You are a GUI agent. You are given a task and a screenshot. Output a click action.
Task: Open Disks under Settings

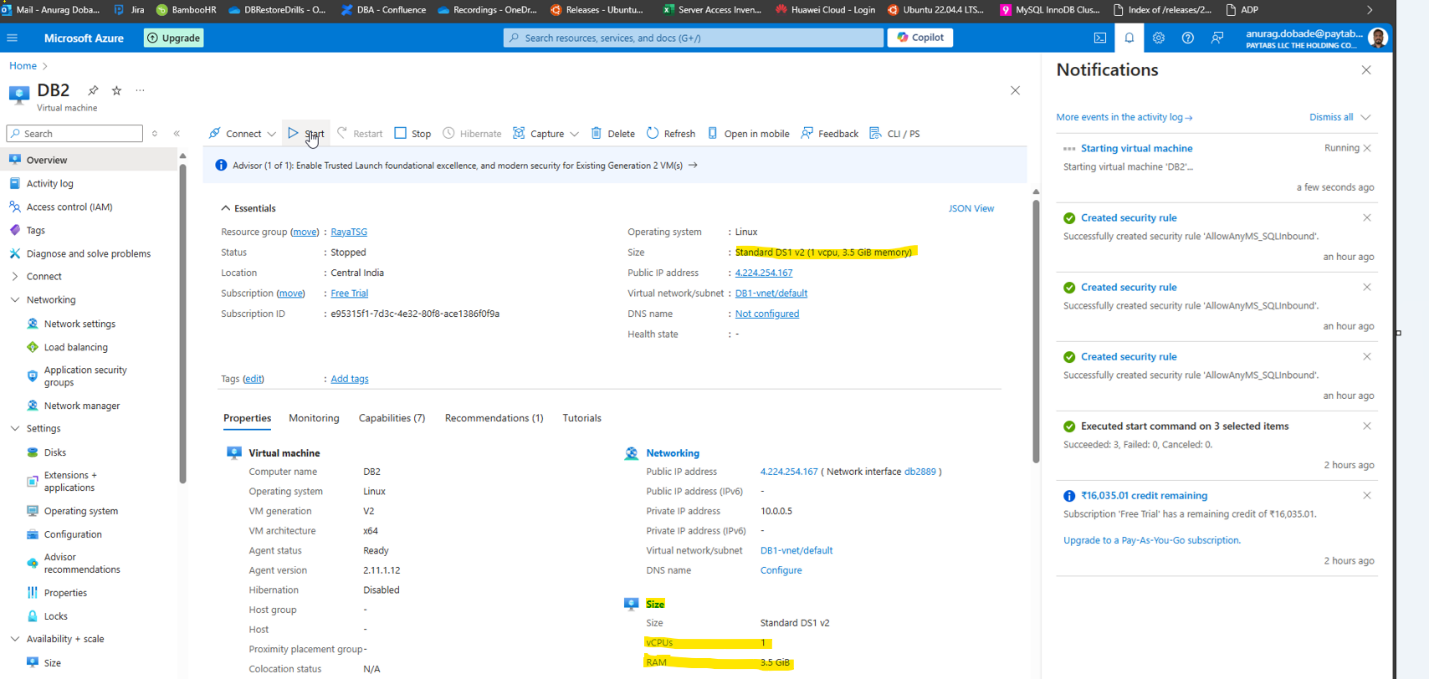[x=55, y=452]
